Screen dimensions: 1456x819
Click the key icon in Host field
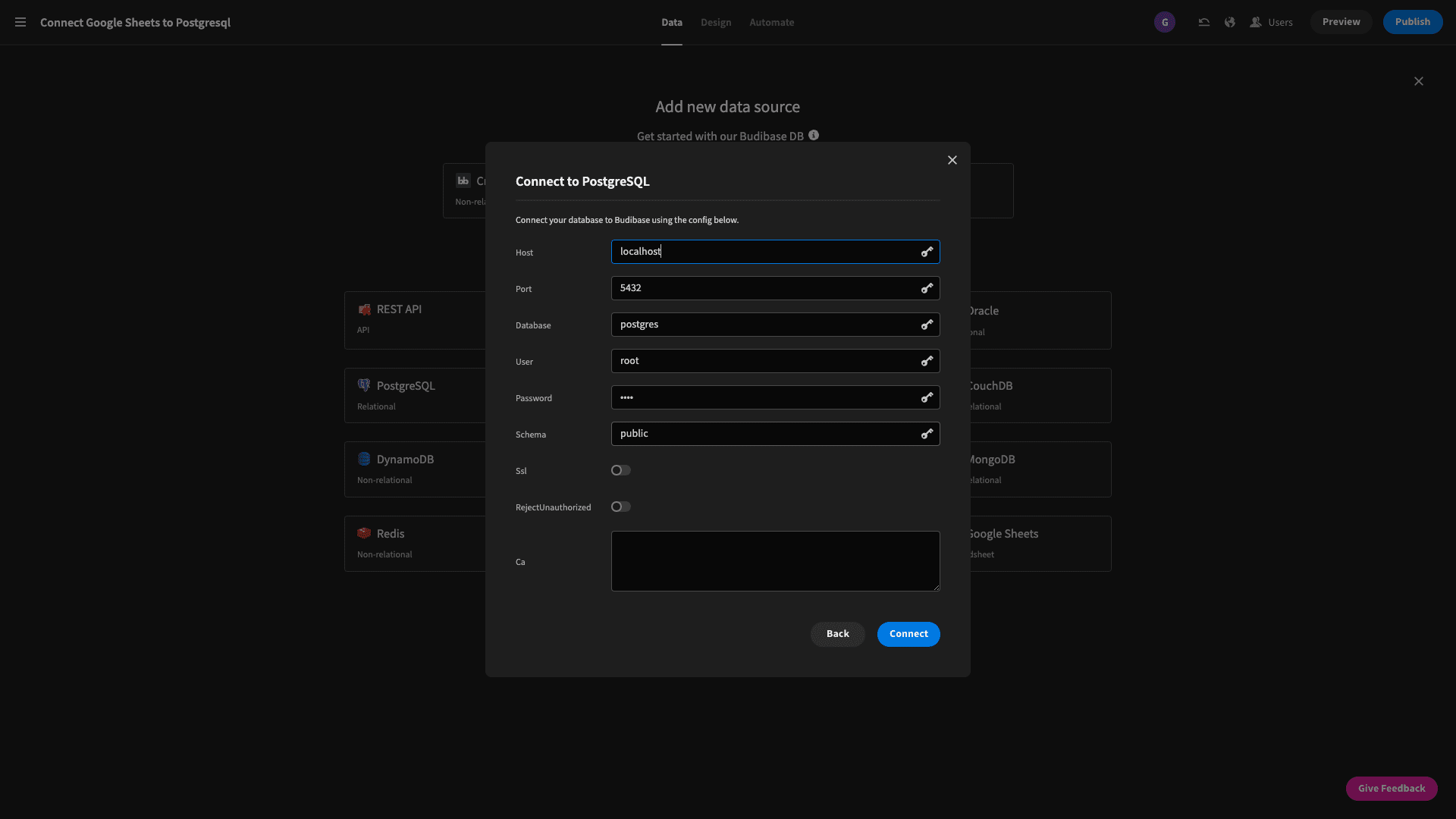click(x=927, y=252)
